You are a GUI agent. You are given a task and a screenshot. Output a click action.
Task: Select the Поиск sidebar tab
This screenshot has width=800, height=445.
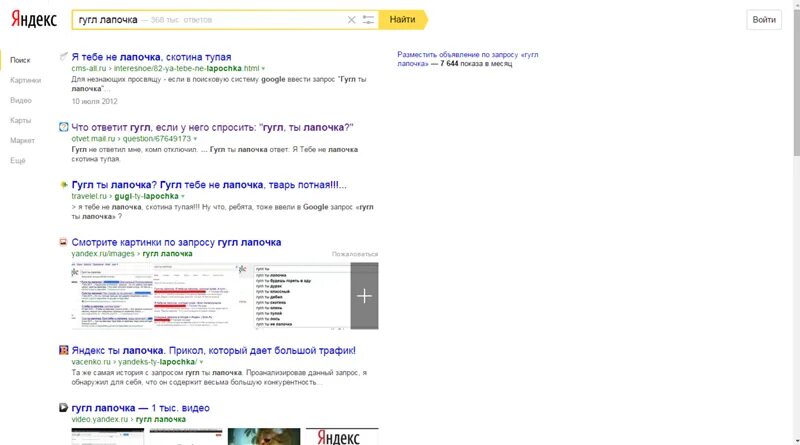tap(20, 60)
